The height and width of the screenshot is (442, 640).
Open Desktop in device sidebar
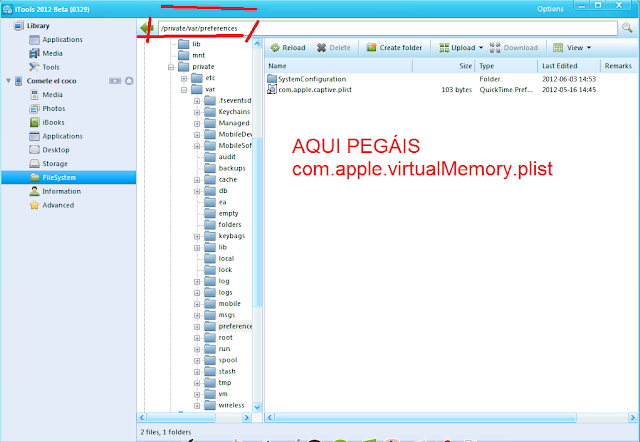coord(49,150)
